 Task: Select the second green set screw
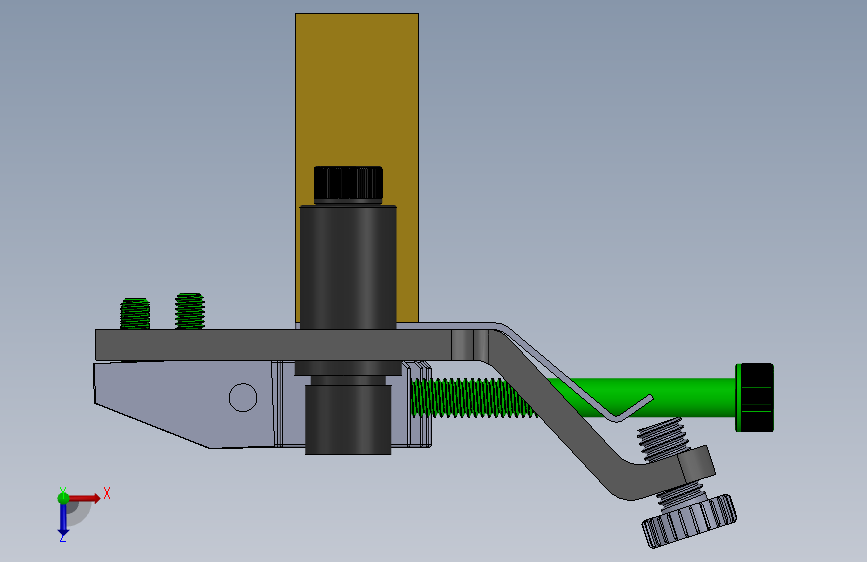pos(190,311)
